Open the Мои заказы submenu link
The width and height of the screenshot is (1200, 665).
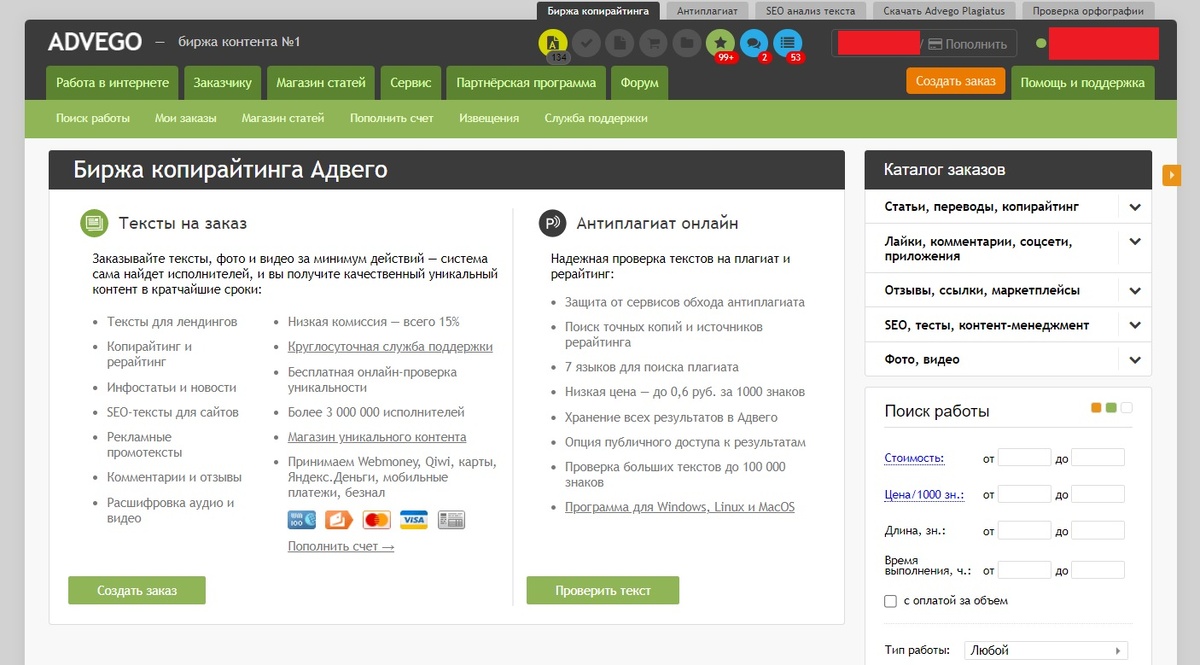click(185, 118)
